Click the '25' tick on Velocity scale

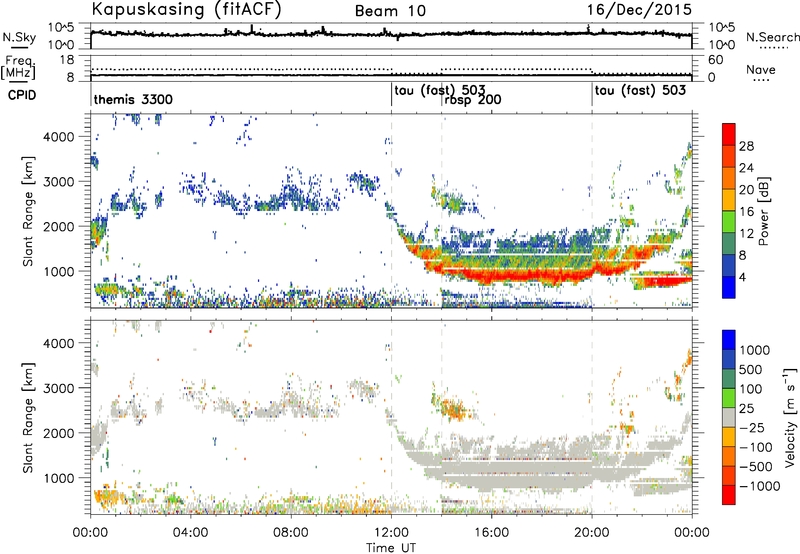746,408
